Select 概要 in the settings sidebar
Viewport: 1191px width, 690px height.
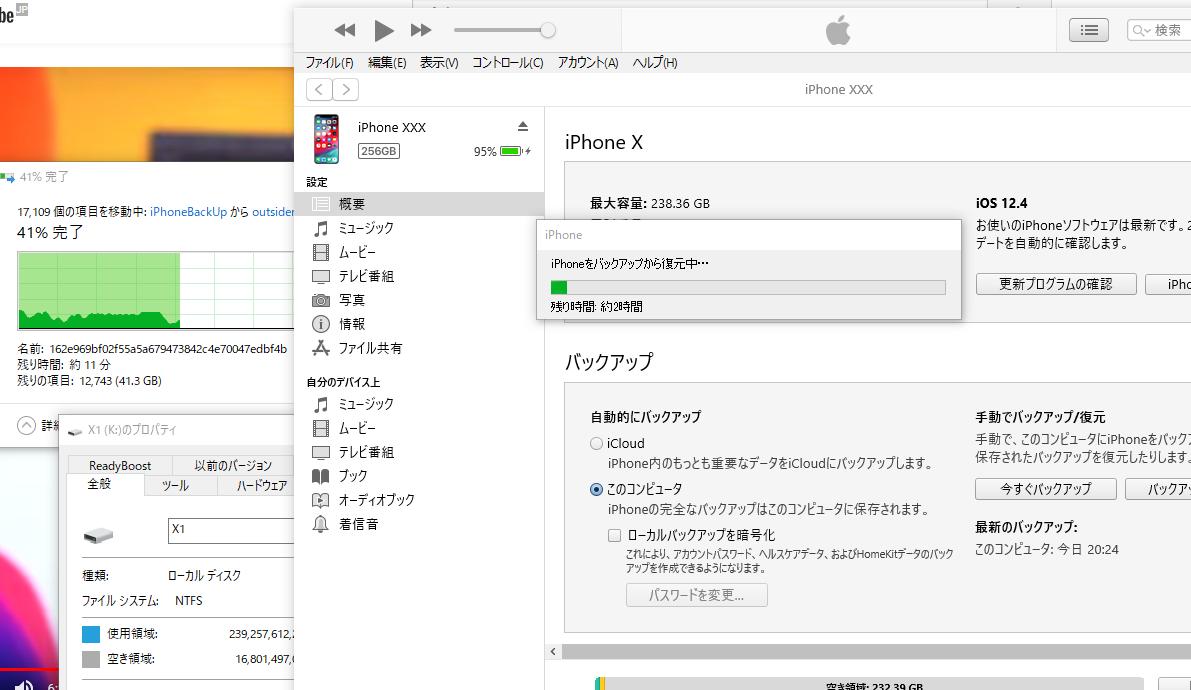click(419, 204)
